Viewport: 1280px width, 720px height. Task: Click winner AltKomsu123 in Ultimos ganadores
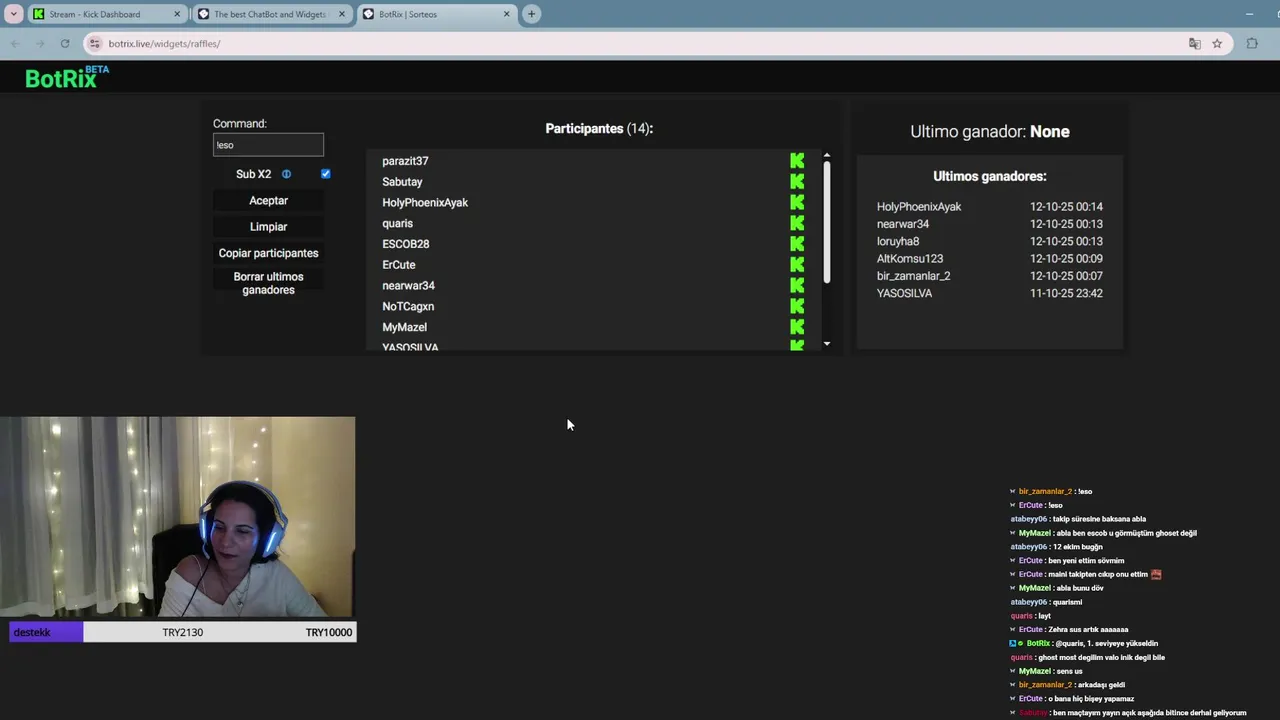pos(910,259)
